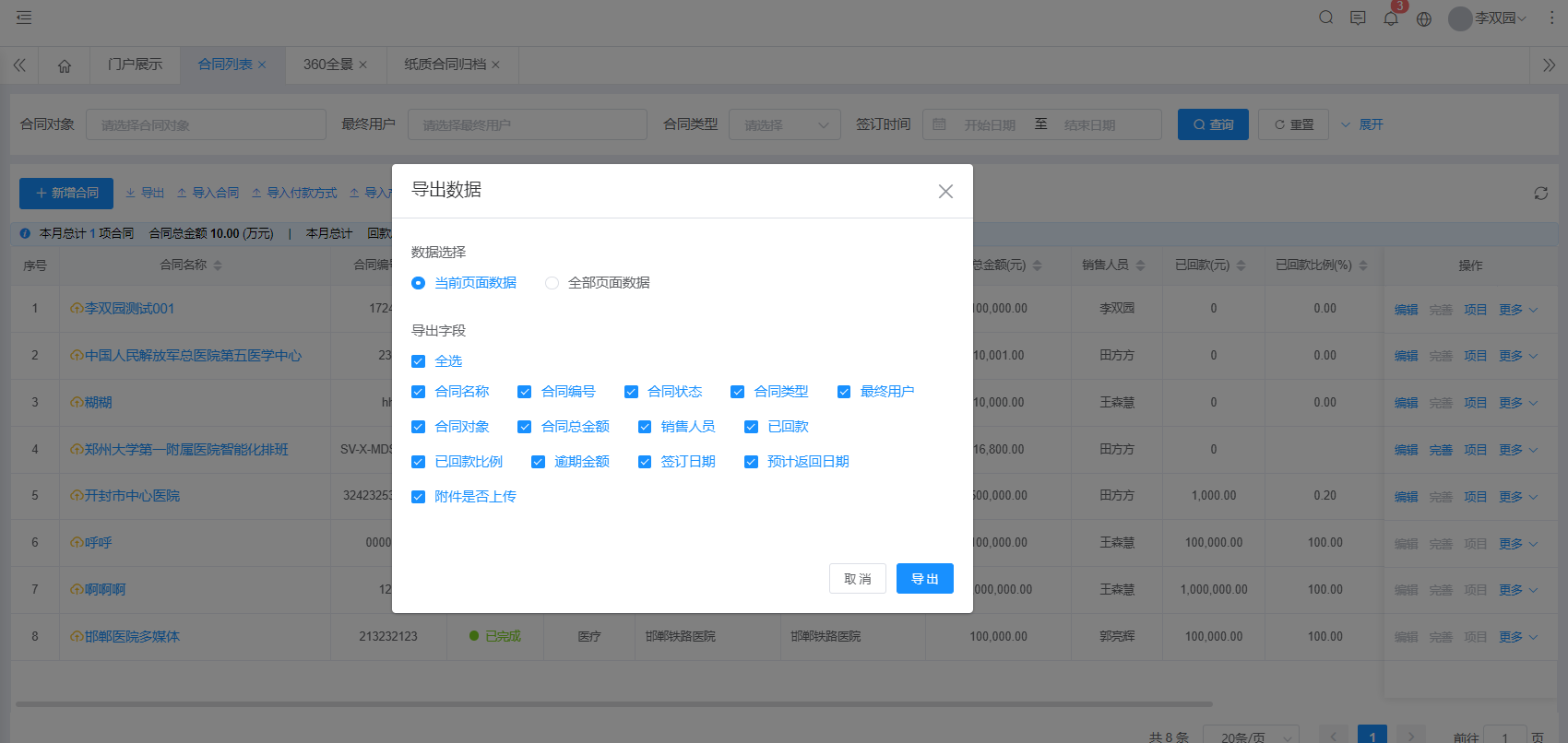Screen dimensions: 1568x743
Task: Toggle the 合同编号 field checkbox
Action: pyautogui.click(x=525, y=392)
